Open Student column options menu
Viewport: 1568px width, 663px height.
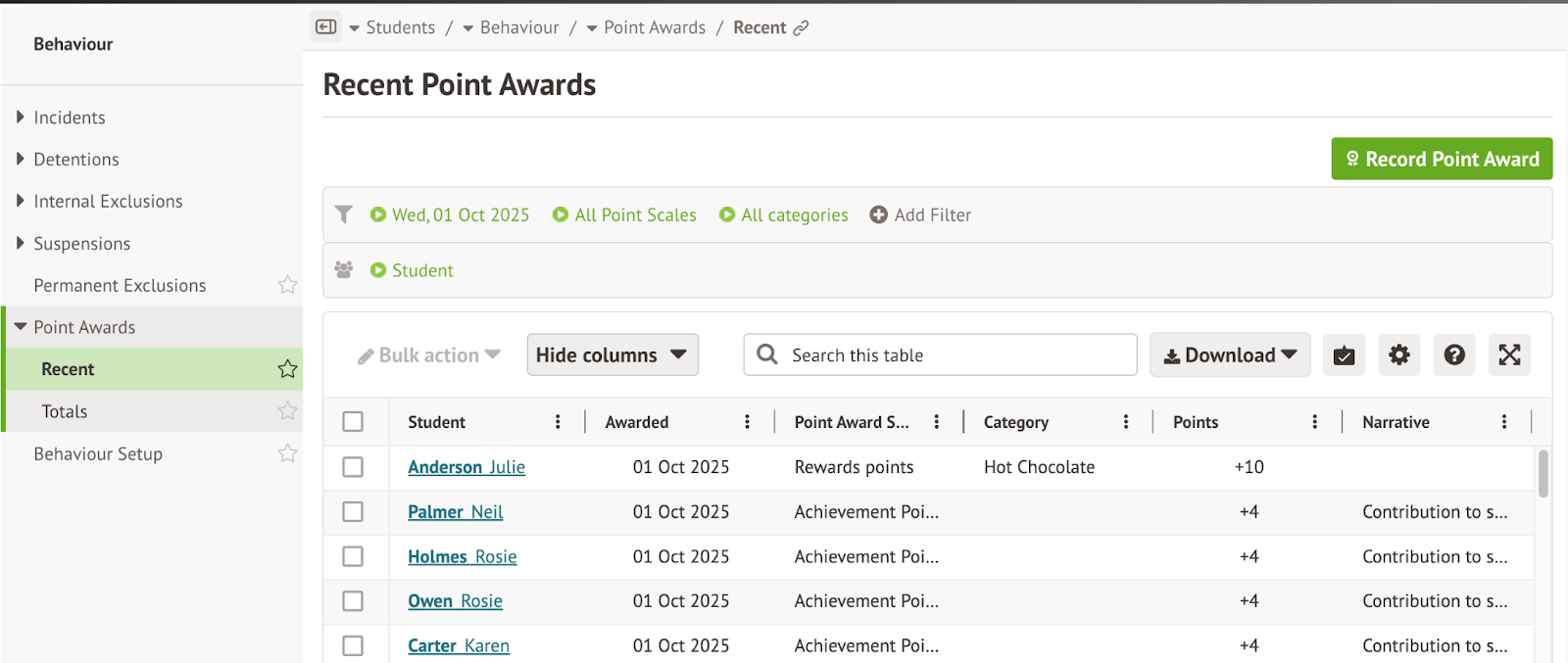[558, 422]
